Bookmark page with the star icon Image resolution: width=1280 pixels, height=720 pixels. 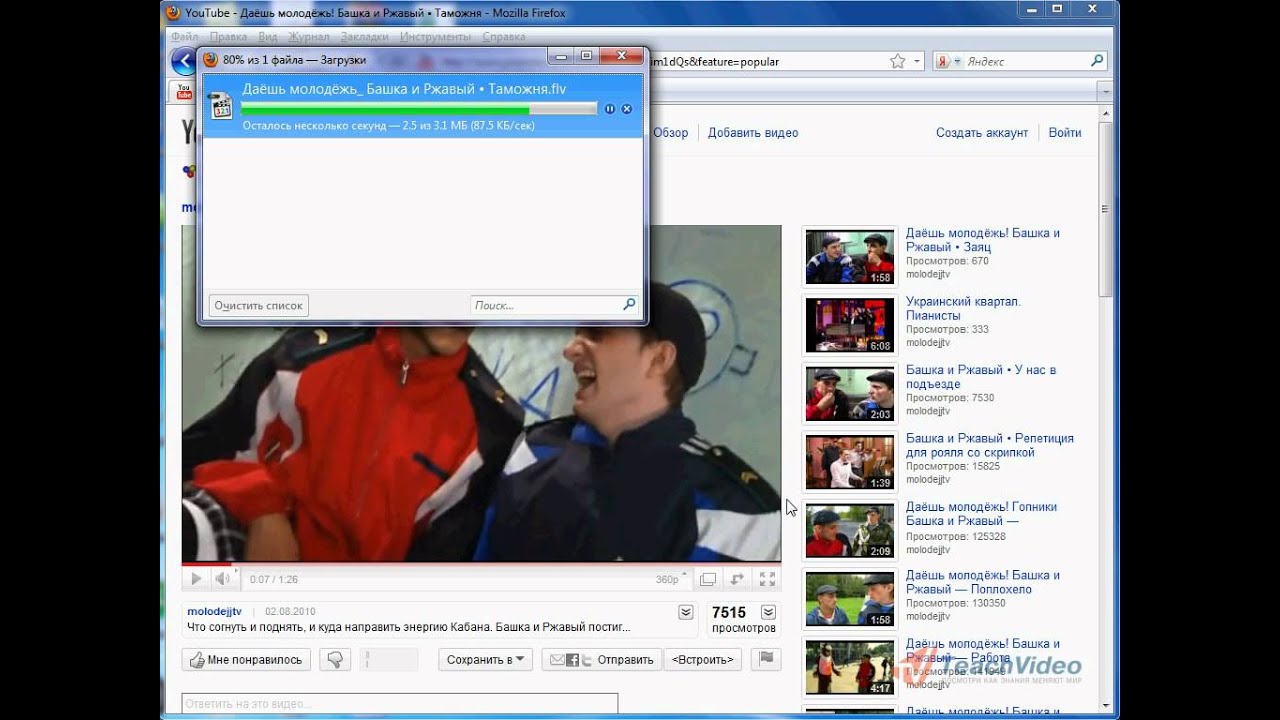coord(898,61)
